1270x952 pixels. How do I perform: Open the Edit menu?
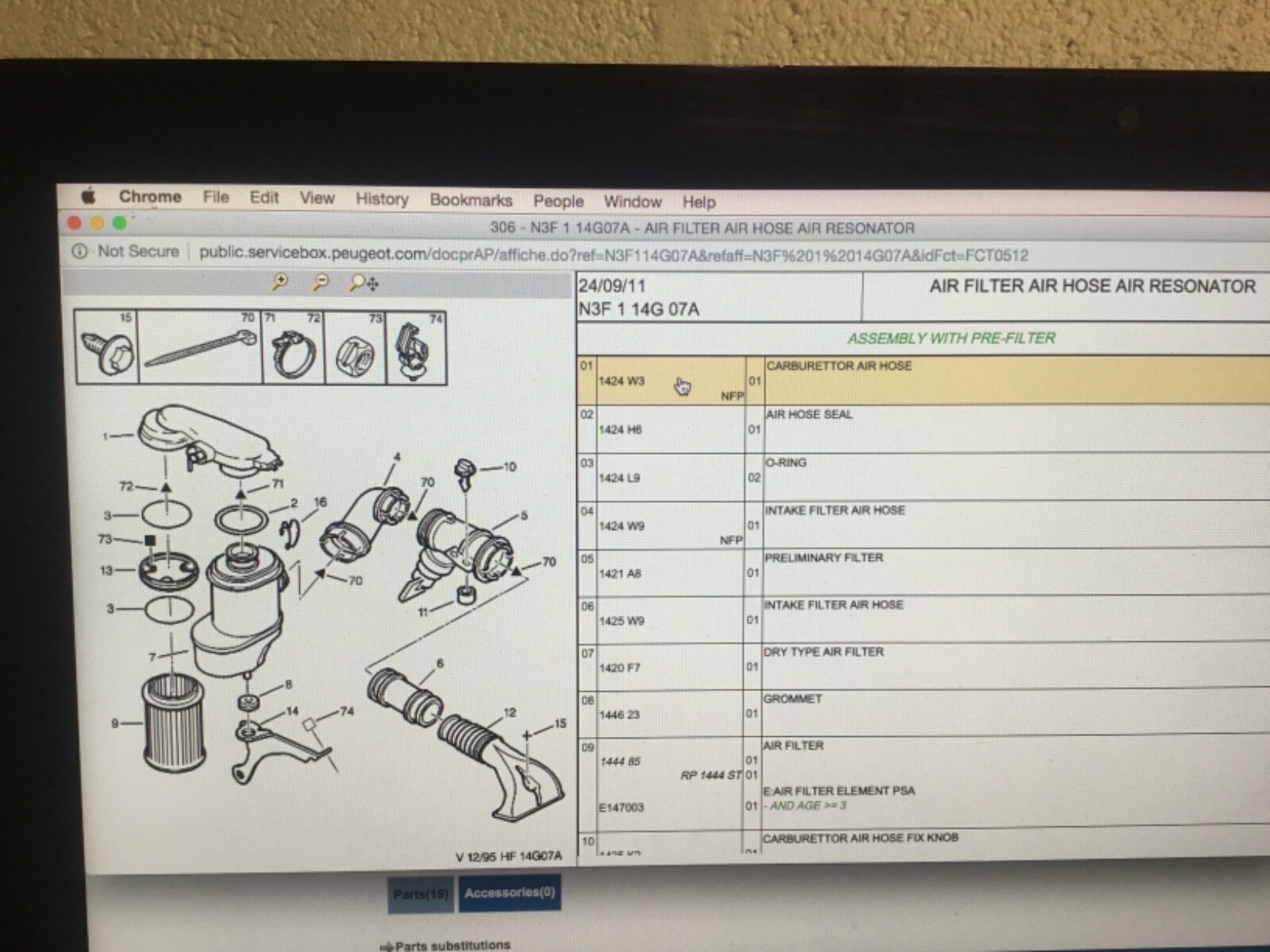pyautogui.click(x=264, y=198)
